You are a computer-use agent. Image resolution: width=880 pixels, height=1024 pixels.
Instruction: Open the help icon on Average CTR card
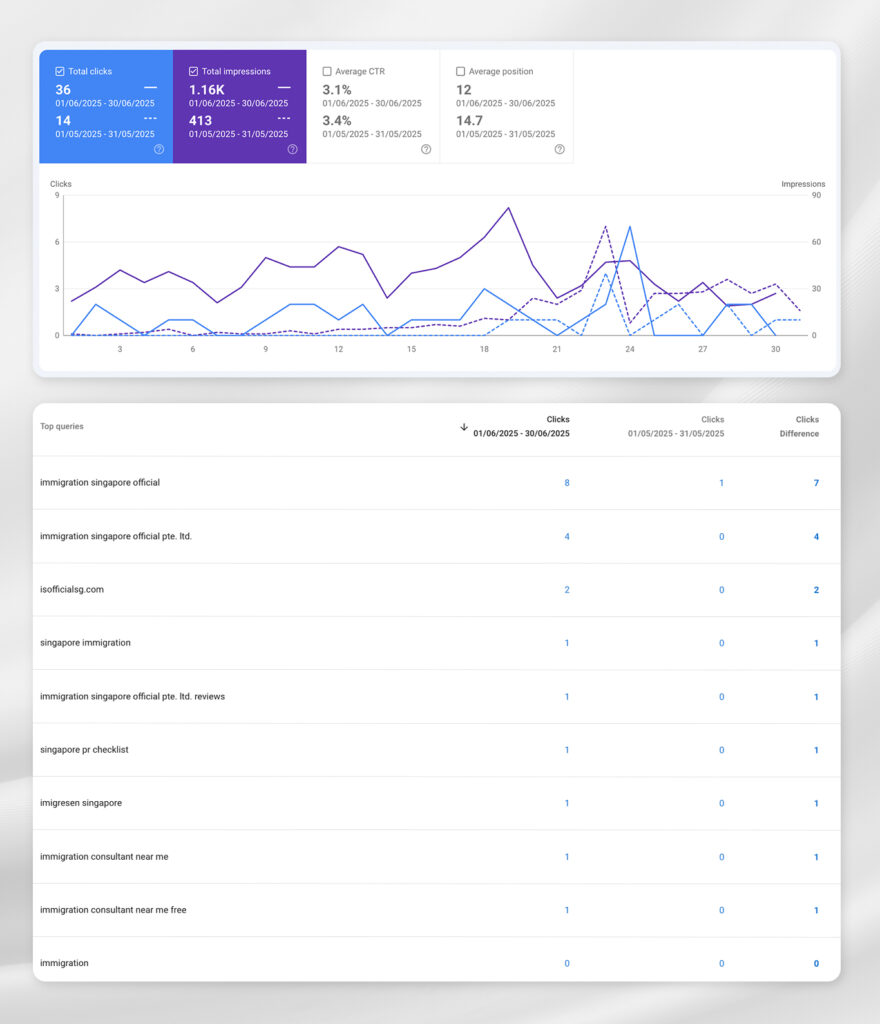click(x=426, y=149)
